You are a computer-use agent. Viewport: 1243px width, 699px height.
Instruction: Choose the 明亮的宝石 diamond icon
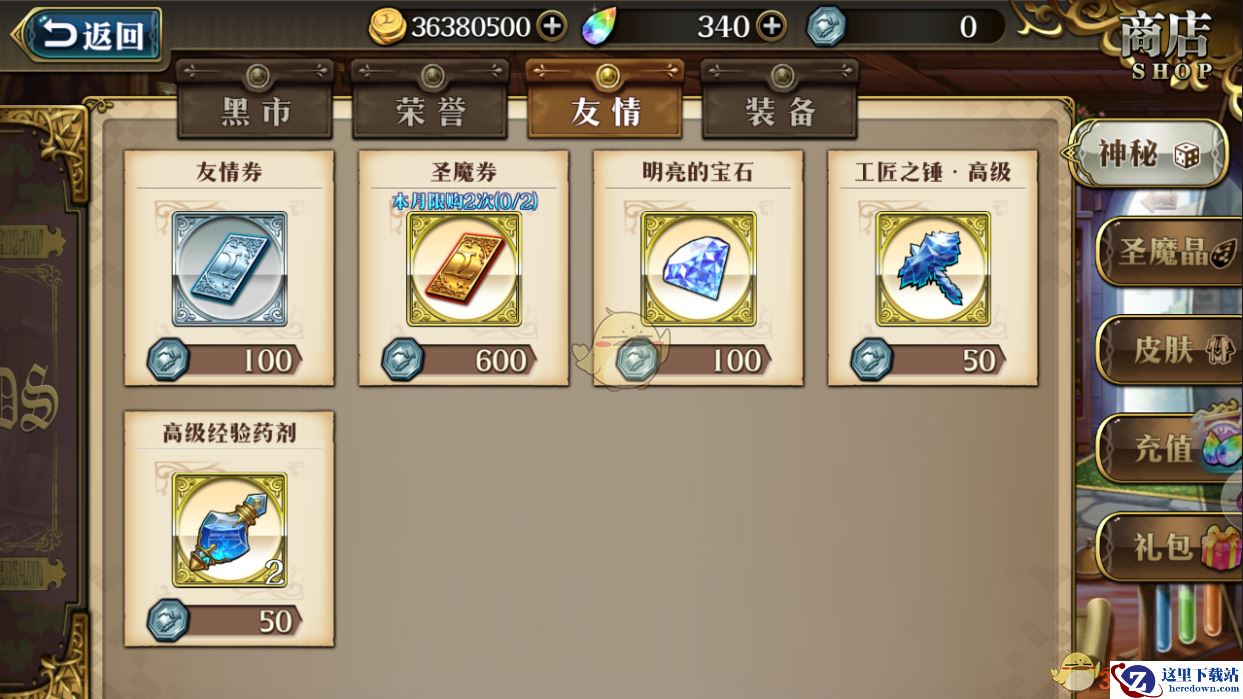698,269
